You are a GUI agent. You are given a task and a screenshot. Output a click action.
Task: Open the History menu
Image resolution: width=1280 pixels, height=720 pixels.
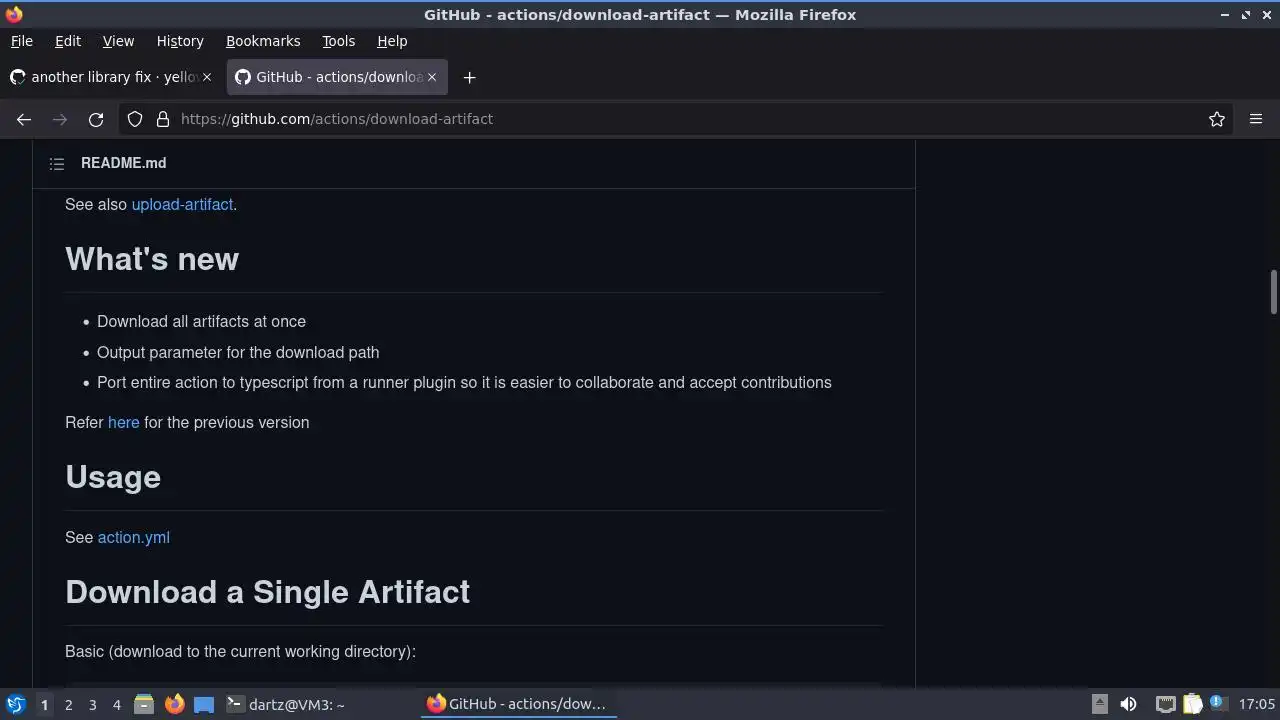(x=180, y=41)
